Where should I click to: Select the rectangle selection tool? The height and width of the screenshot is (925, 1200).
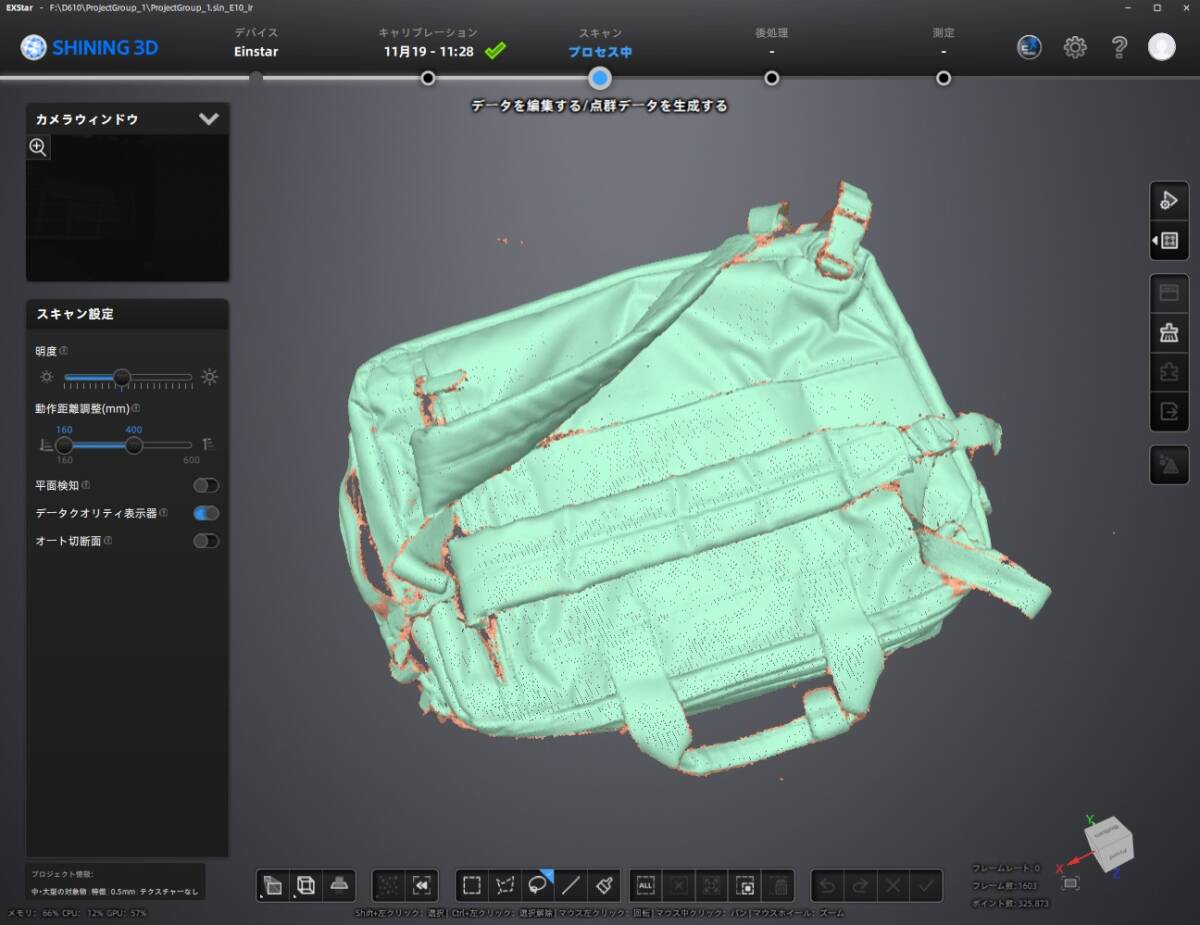pos(472,885)
